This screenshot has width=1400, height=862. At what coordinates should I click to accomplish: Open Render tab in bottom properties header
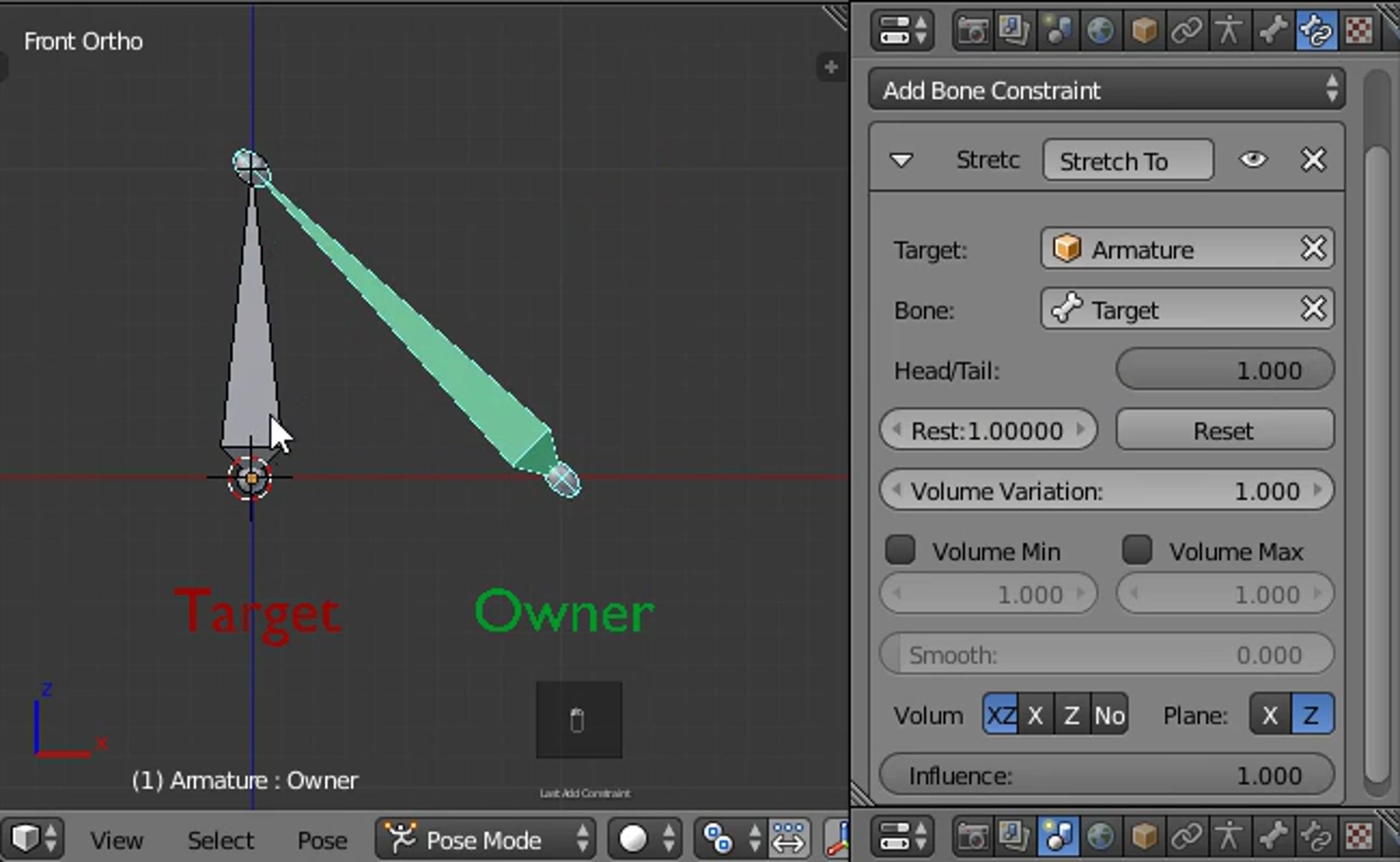pyautogui.click(x=972, y=836)
